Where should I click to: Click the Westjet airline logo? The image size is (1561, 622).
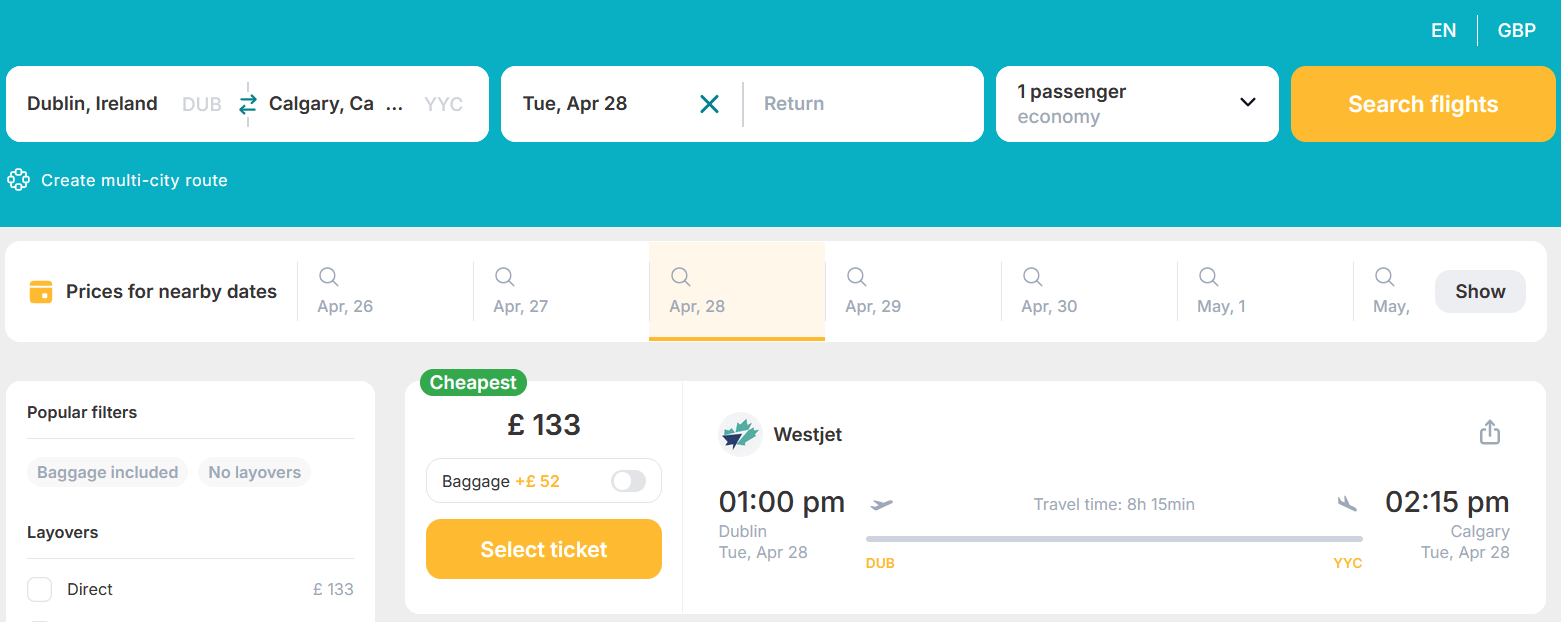coord(740,434)
